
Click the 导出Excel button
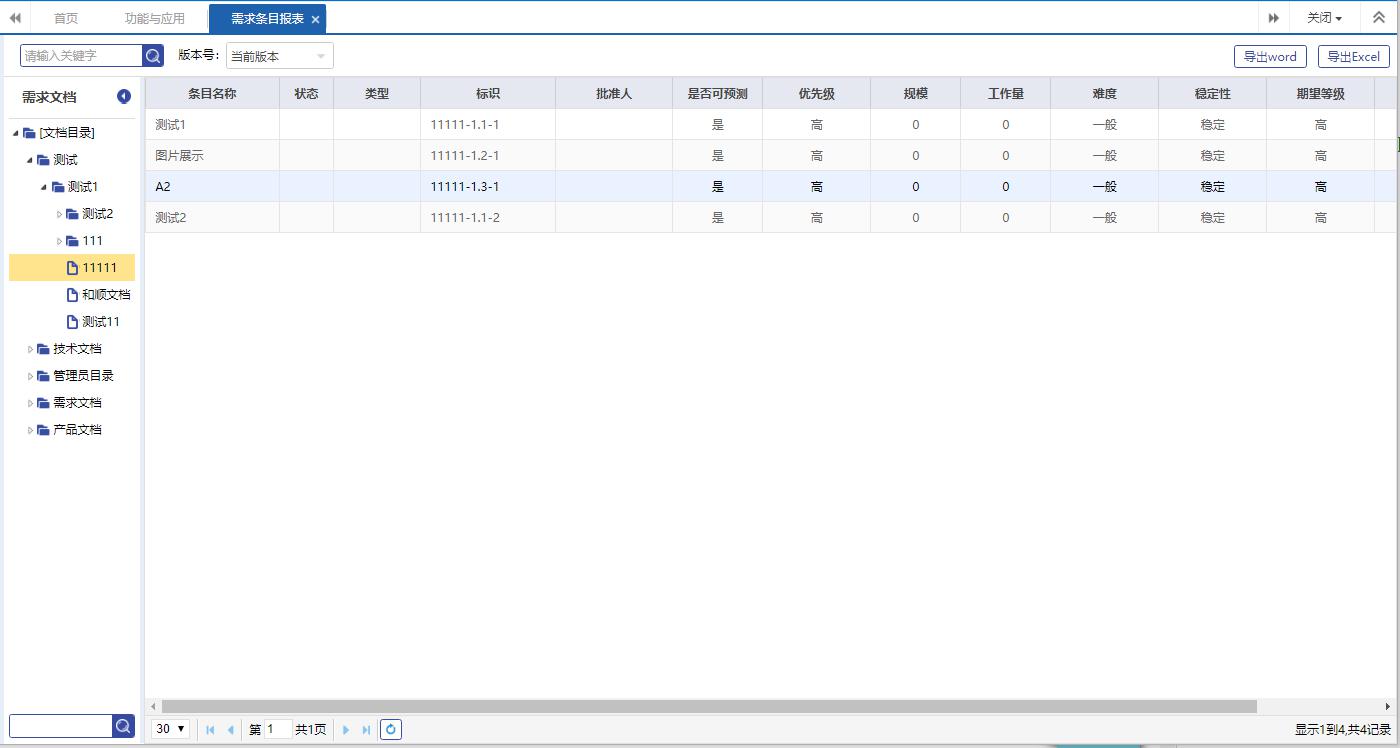point(1353,57)
